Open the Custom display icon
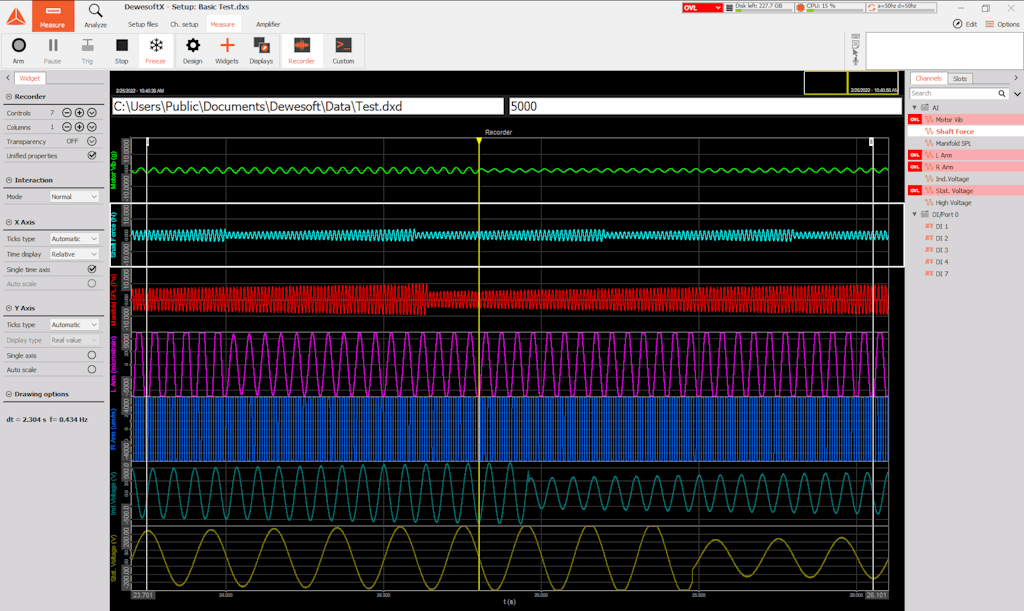 (x=343, y=46)
